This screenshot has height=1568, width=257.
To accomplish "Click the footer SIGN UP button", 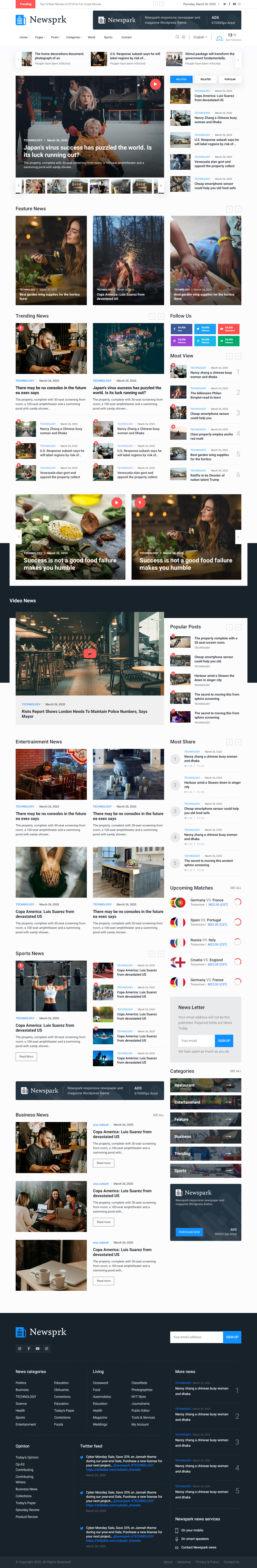I will click(x=232, y=1337).
